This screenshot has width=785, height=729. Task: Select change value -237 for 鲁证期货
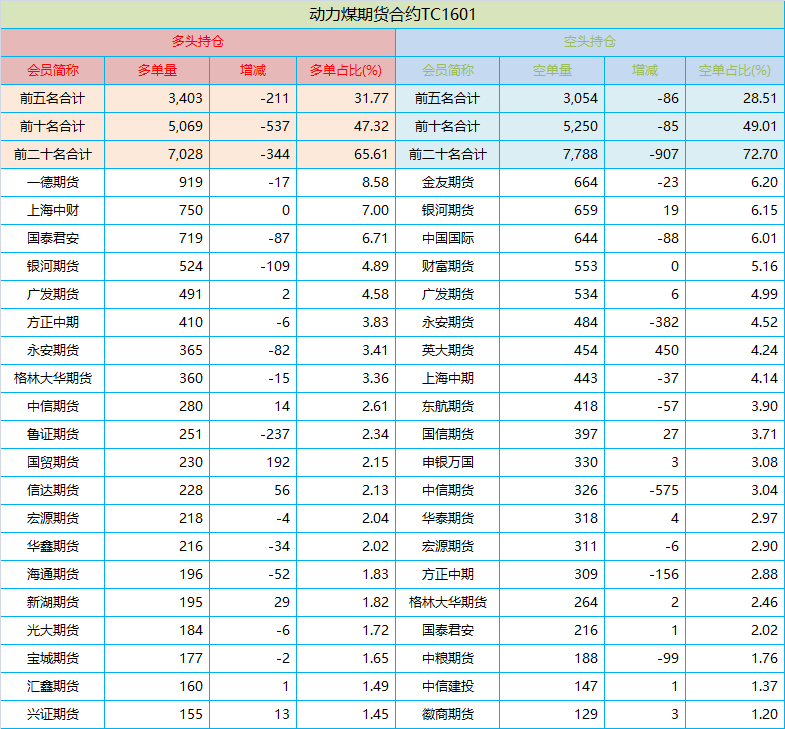click(275, 435)
